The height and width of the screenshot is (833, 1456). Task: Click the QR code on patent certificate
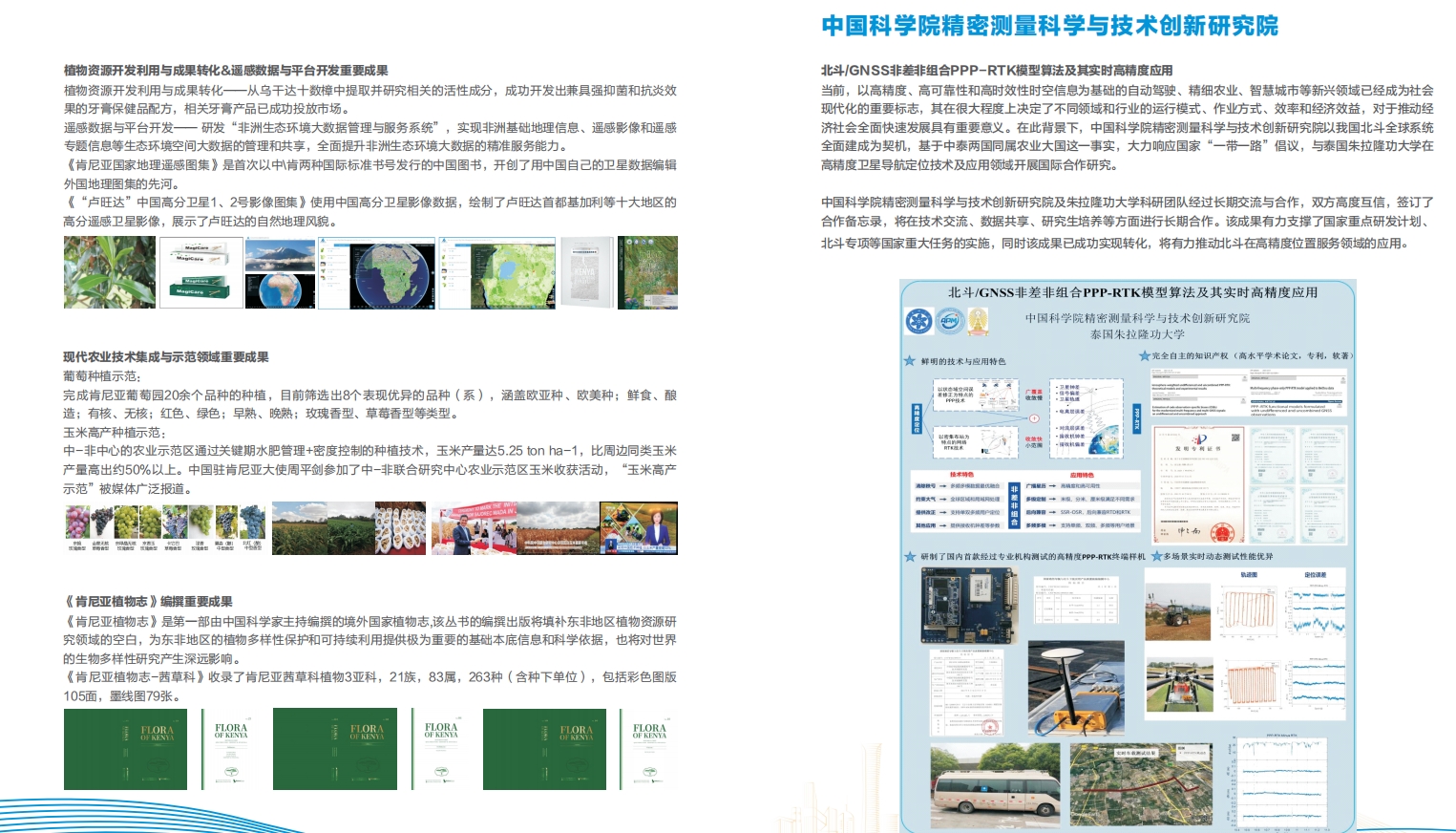[x=1235, y=438]
